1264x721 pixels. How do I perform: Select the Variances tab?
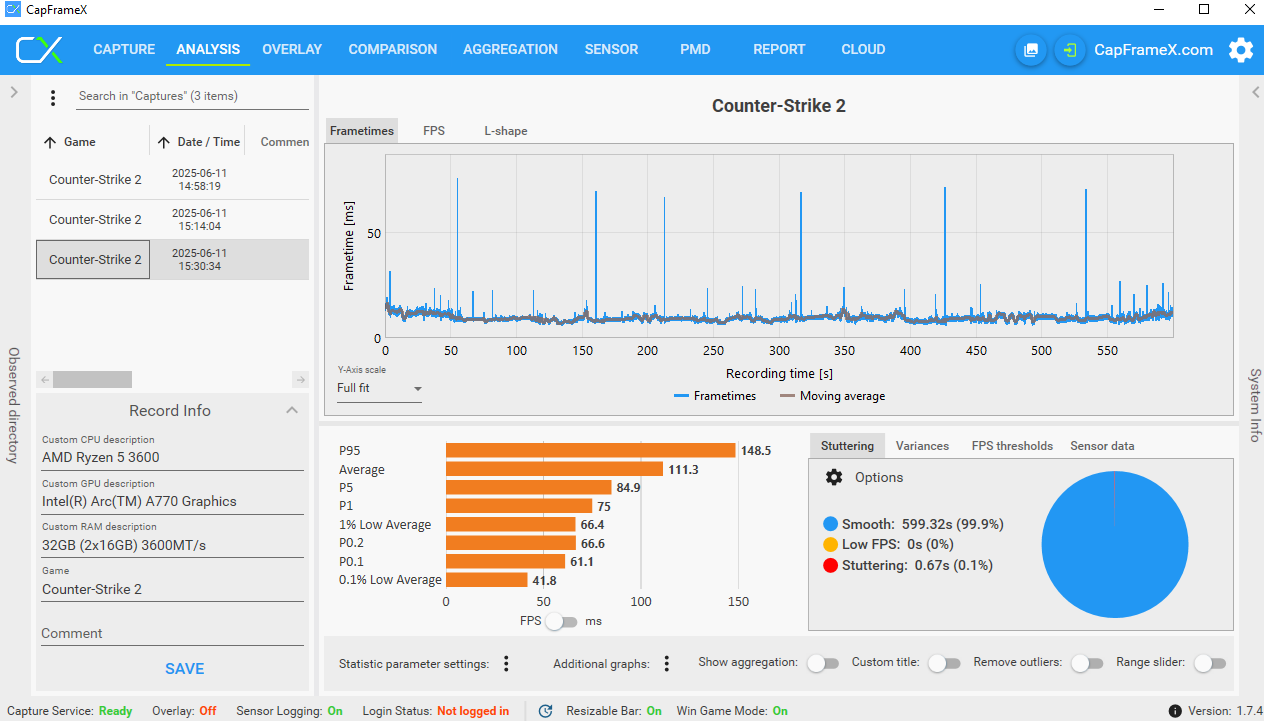click(922, 446)
